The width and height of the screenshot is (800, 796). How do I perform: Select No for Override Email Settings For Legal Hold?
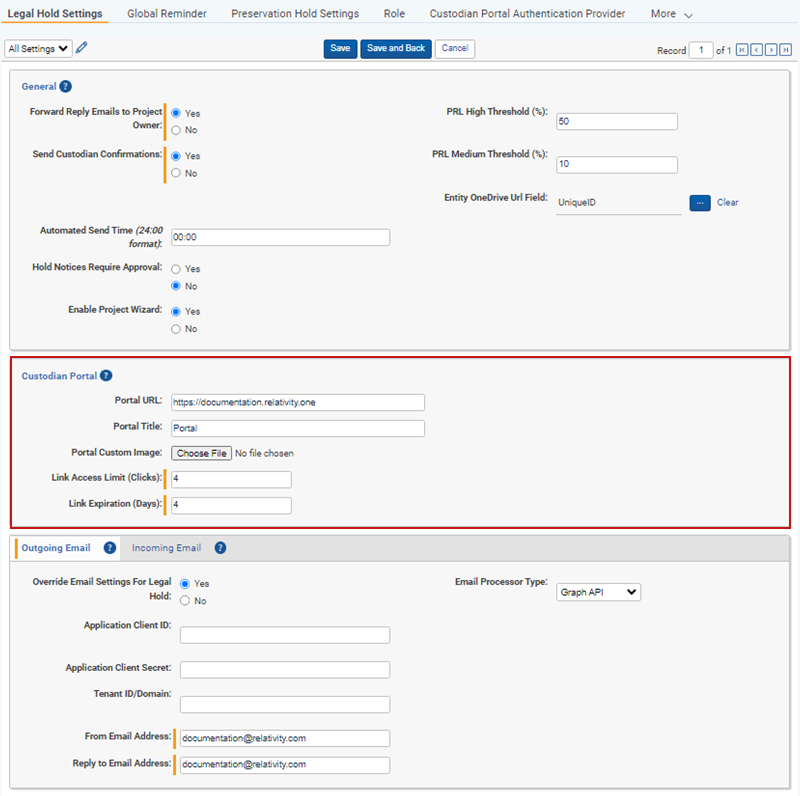pyautogui.click(x=185, y=601)
